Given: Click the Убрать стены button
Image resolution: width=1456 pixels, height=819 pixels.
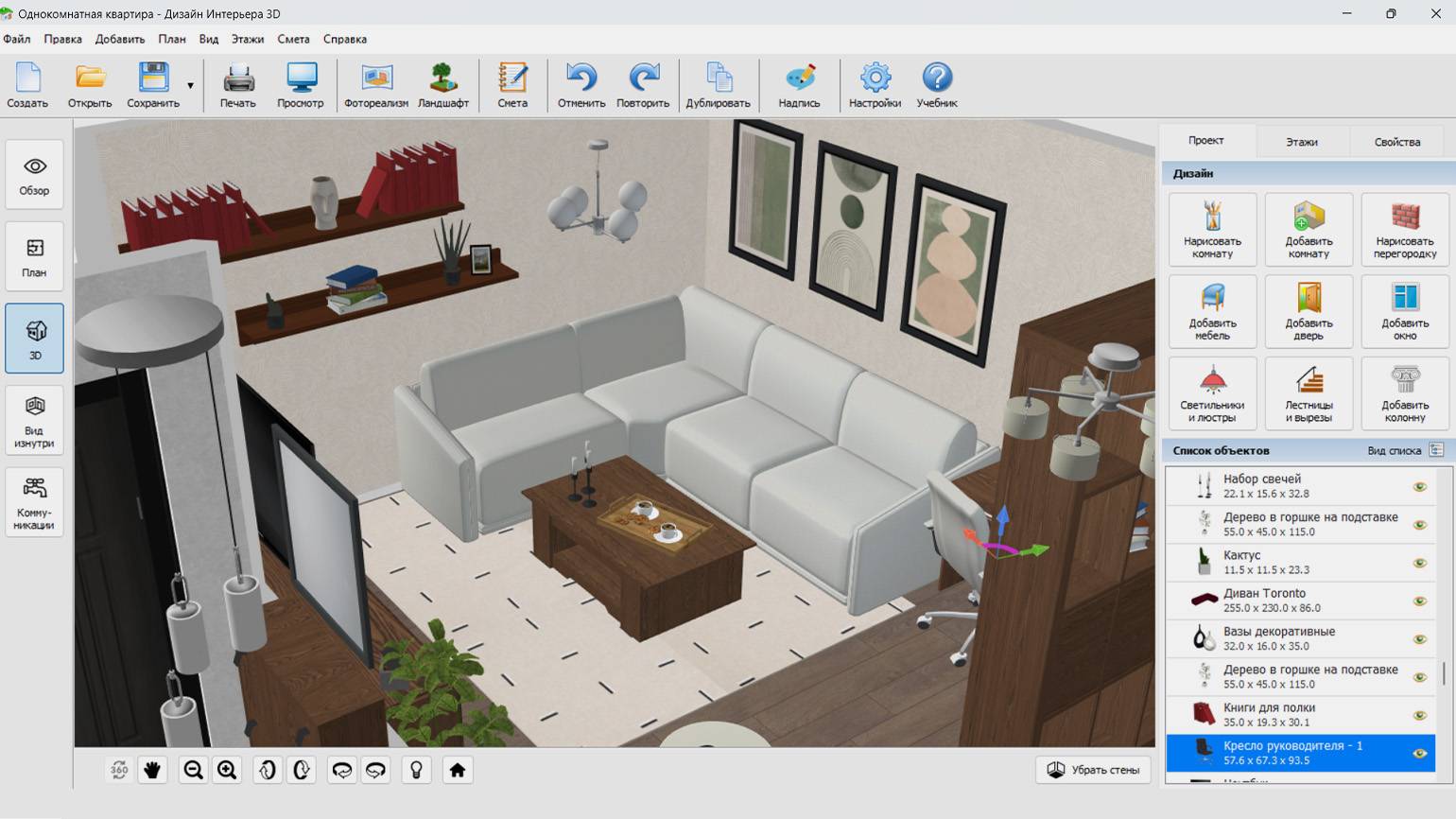Looking at the screenshot, I should (x=1093, y=770).
